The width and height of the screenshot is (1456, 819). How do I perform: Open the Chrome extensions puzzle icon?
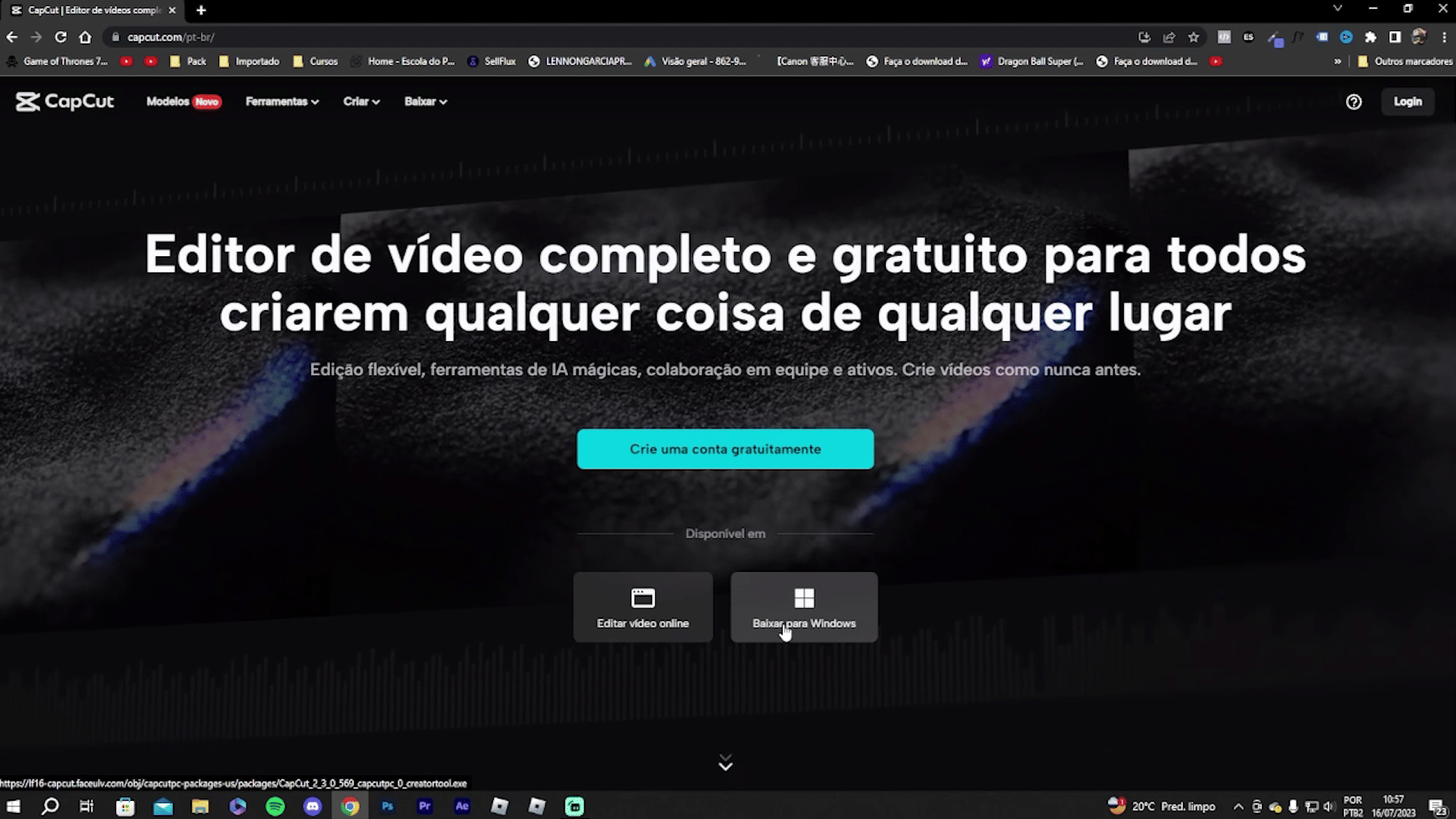1370,37
